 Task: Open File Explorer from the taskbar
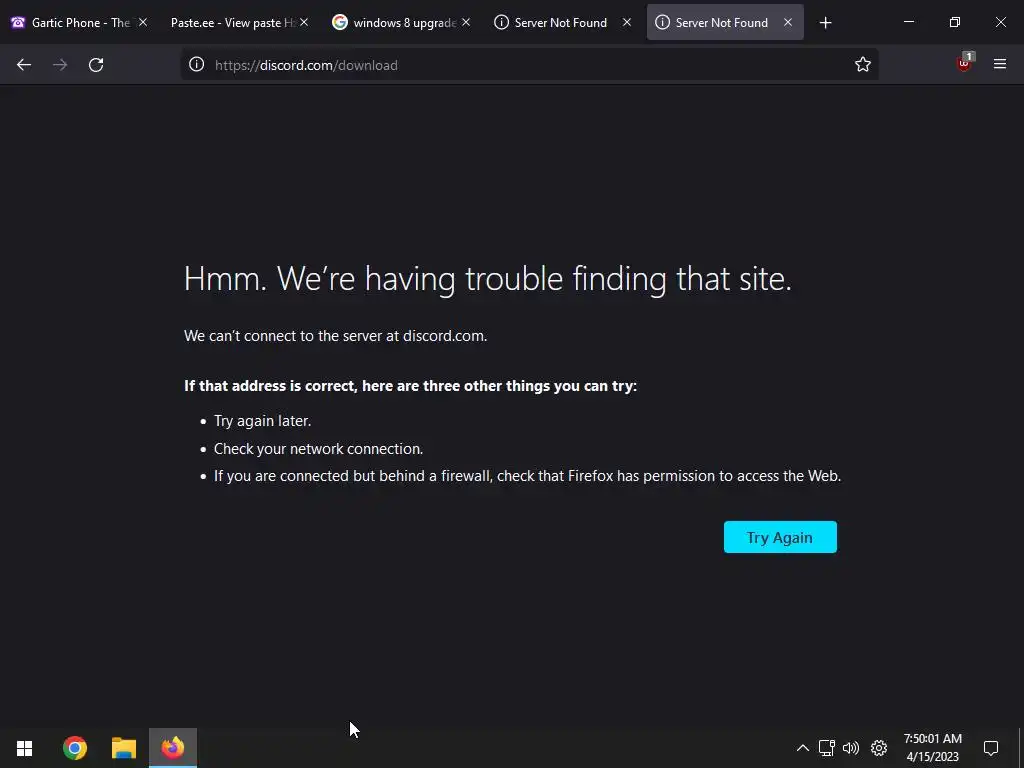[x=123, y=748]
